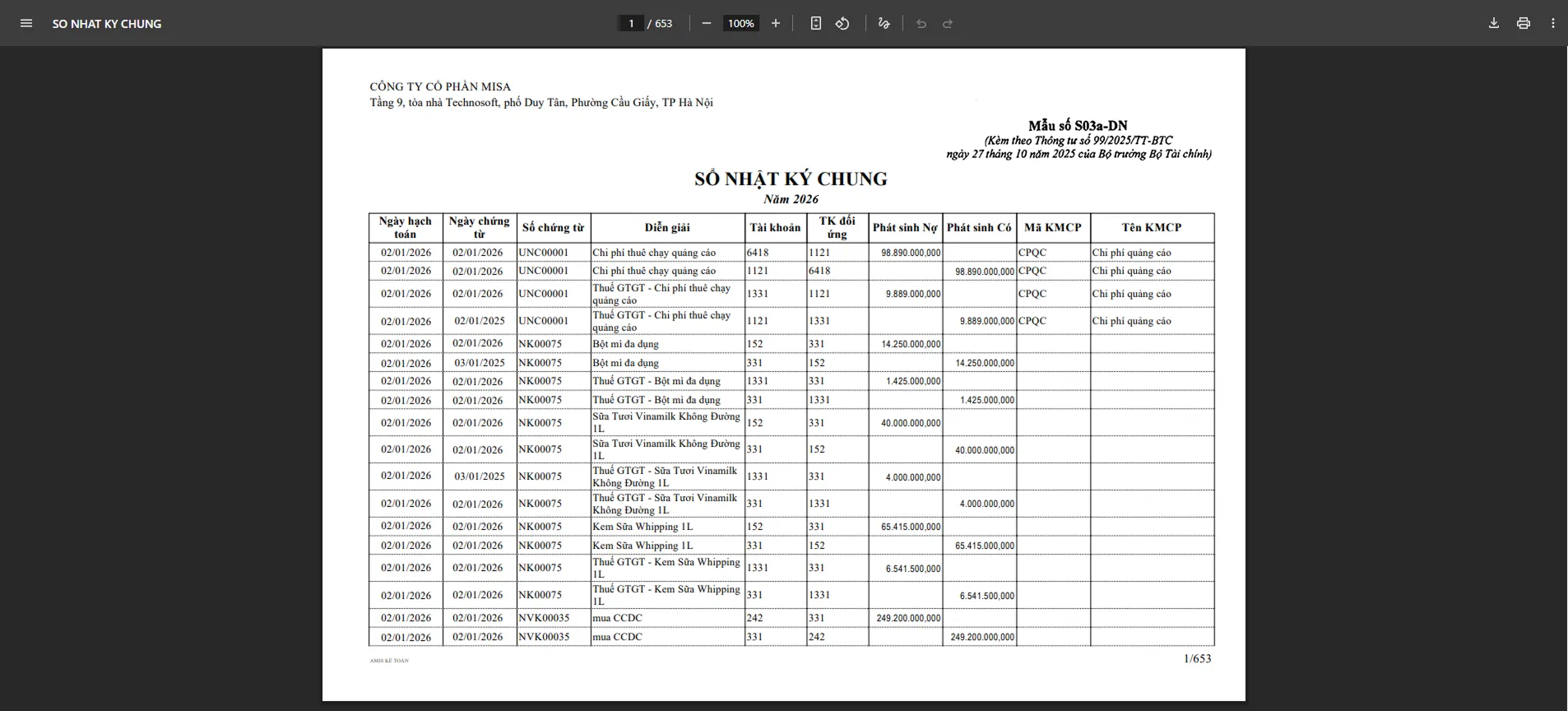Click the 1/653 page footer number

pos(1197,658)
